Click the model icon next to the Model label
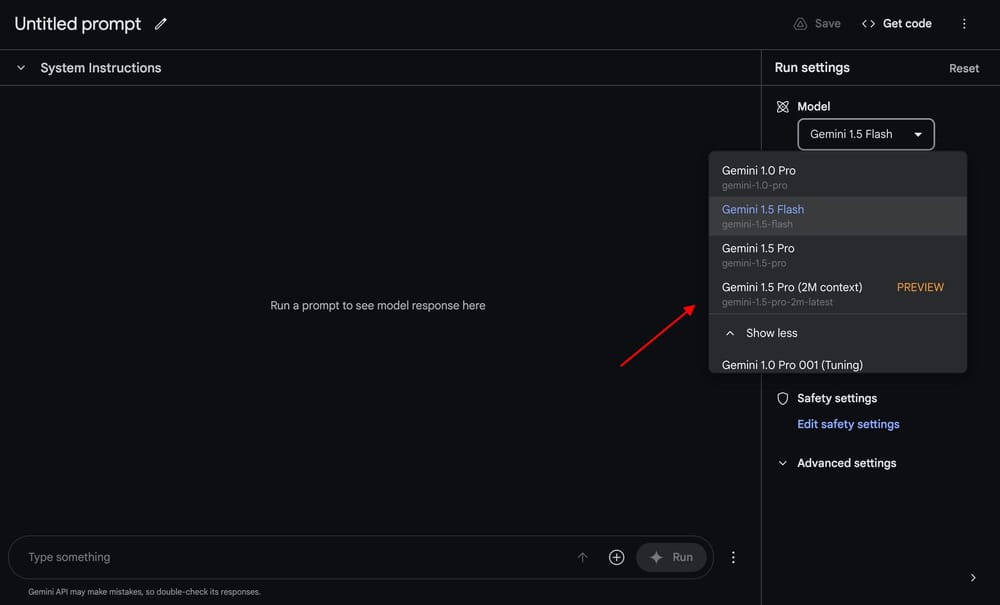1000x605 pixels. pyautogui.click(x=782, y=106)
